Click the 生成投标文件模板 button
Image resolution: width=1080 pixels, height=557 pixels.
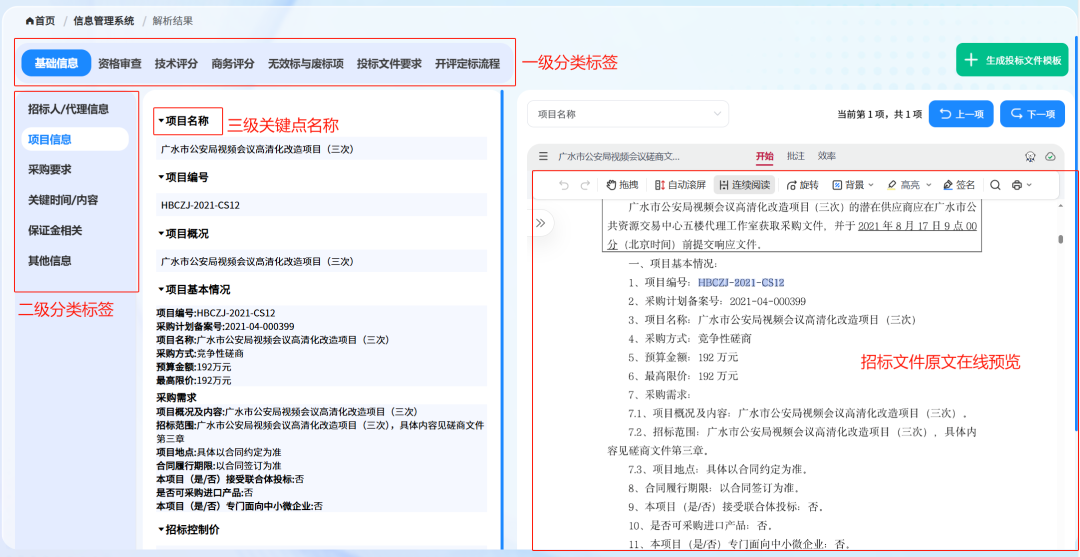click(1012, 60)
